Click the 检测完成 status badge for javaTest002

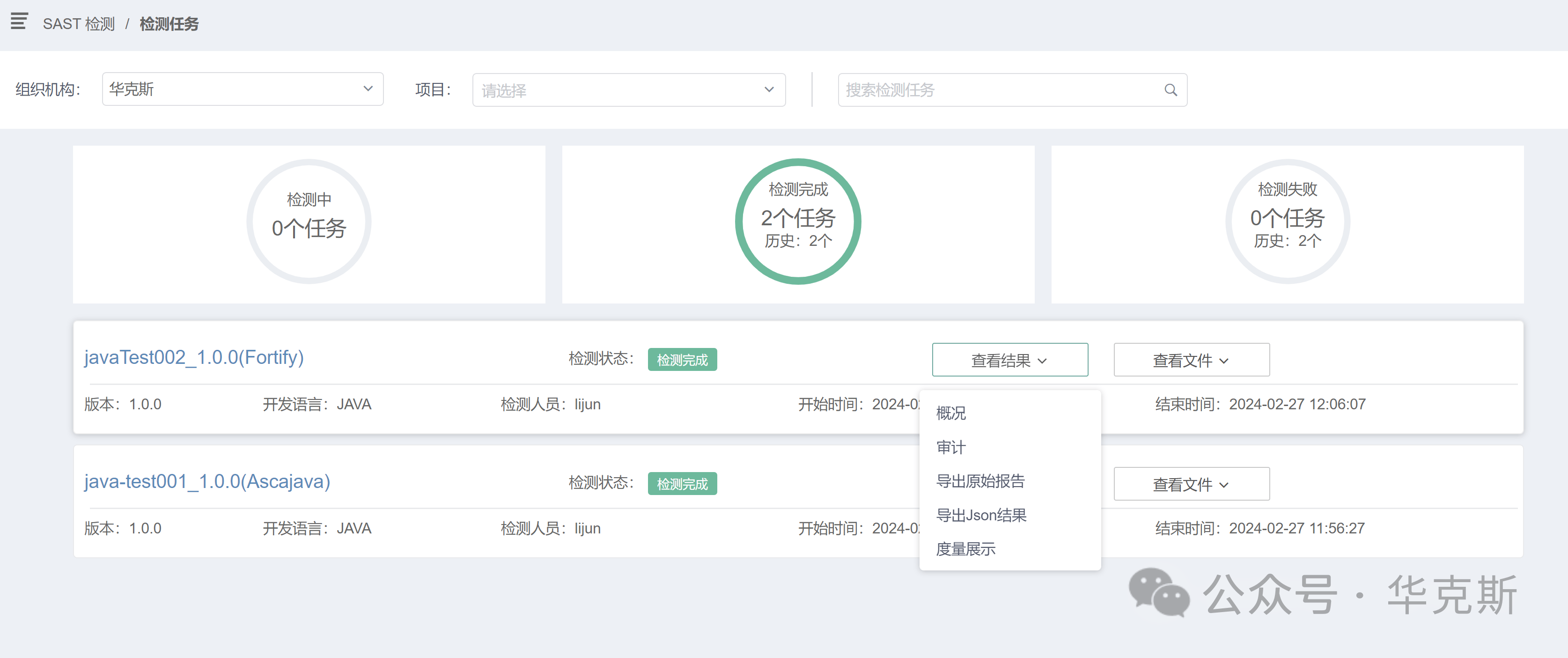pyautogui.click(x=682, y=360)
